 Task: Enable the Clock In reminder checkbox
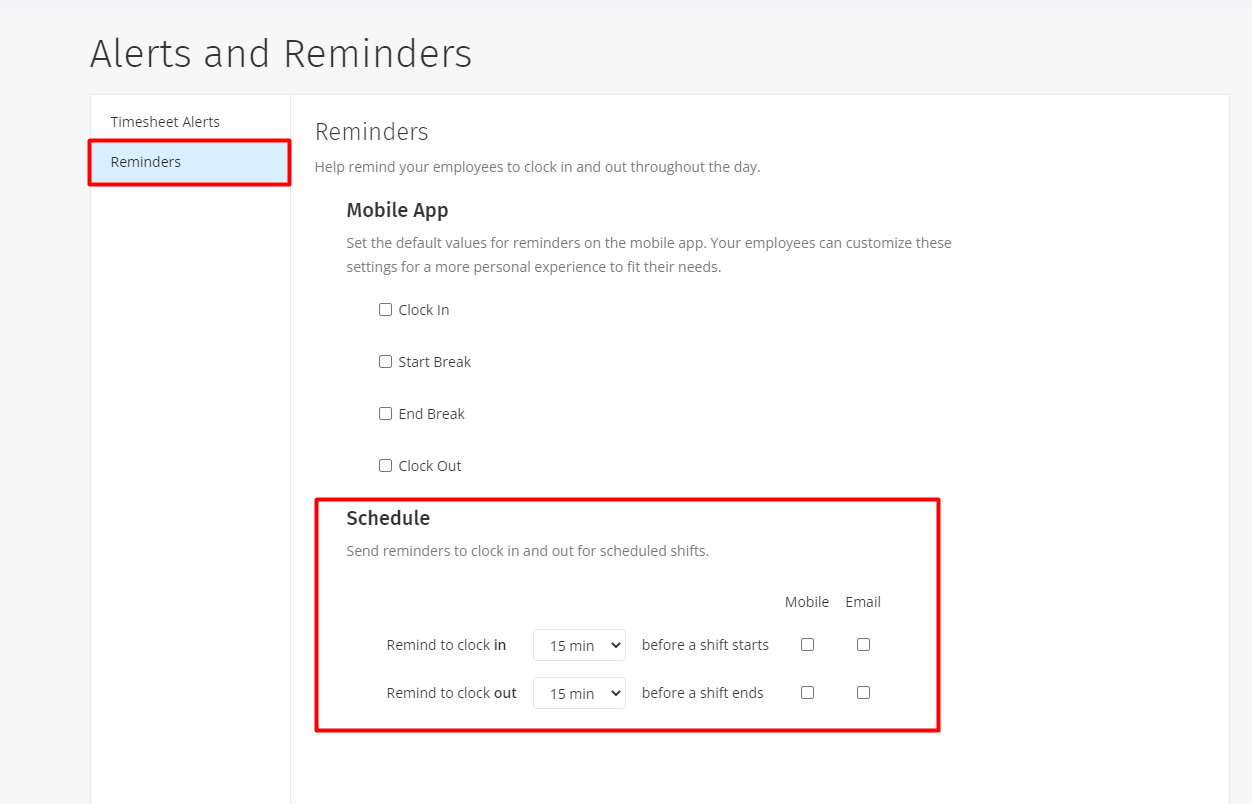pos(385,310)
